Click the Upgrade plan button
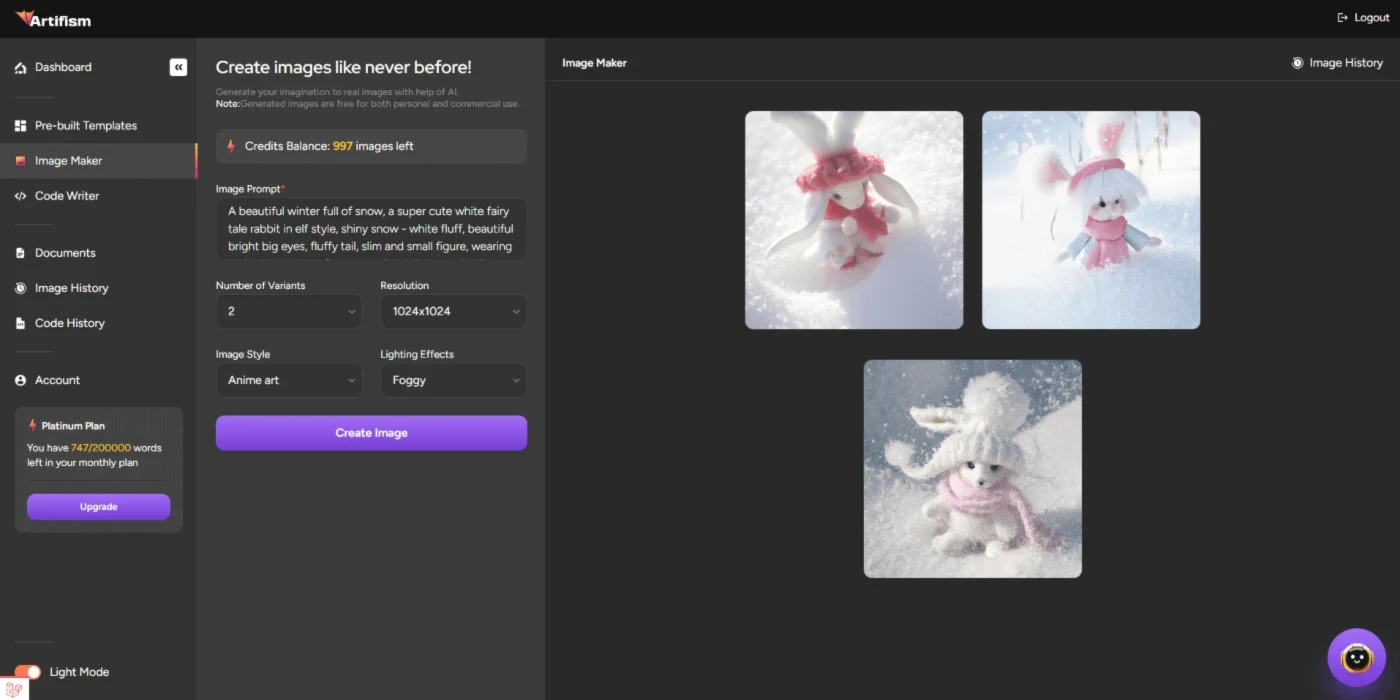1400x700 pixels. pyautogui.click(x=98, y=507)
